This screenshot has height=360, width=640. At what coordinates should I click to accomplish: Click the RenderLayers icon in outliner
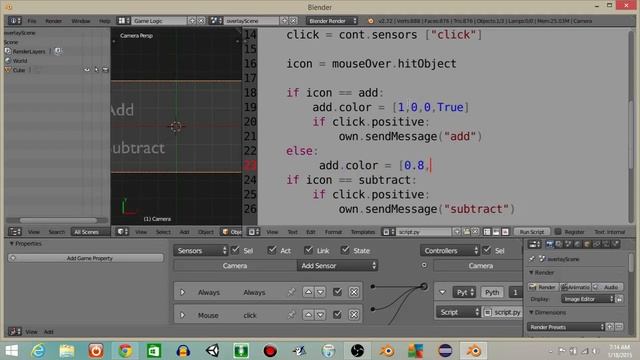tap(8, 51)
